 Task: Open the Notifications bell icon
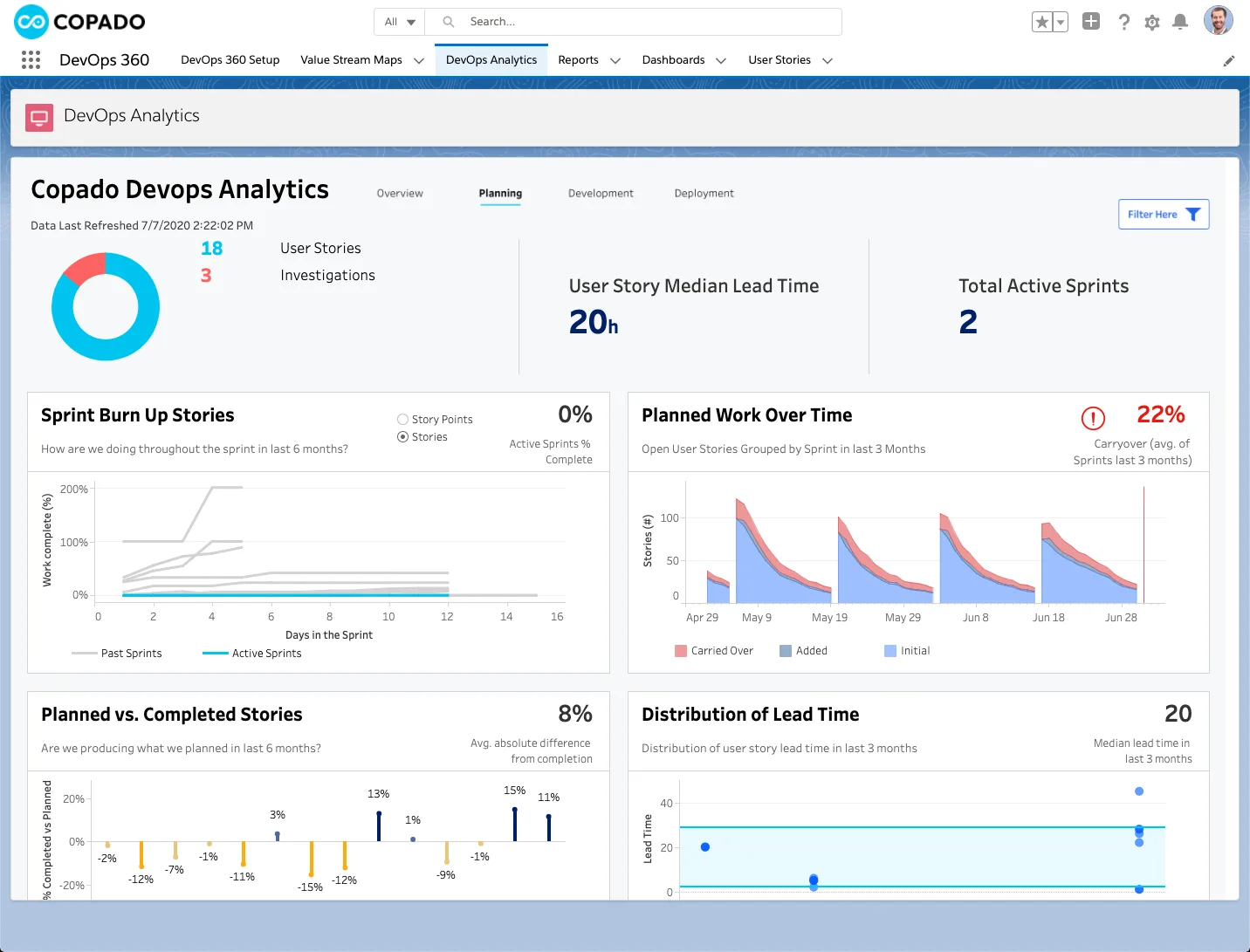pos(1180,22)
